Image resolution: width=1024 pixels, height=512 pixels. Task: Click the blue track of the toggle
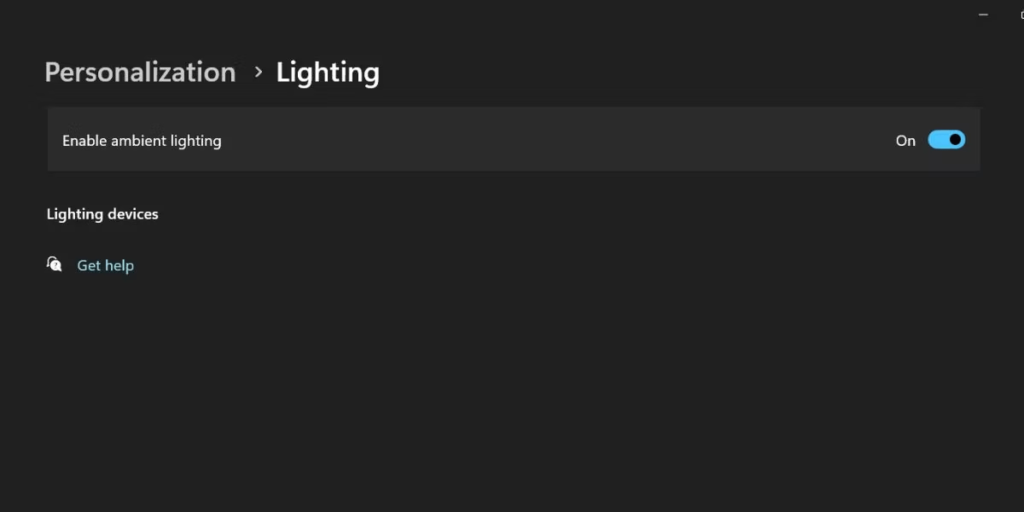tap(937, 140)
